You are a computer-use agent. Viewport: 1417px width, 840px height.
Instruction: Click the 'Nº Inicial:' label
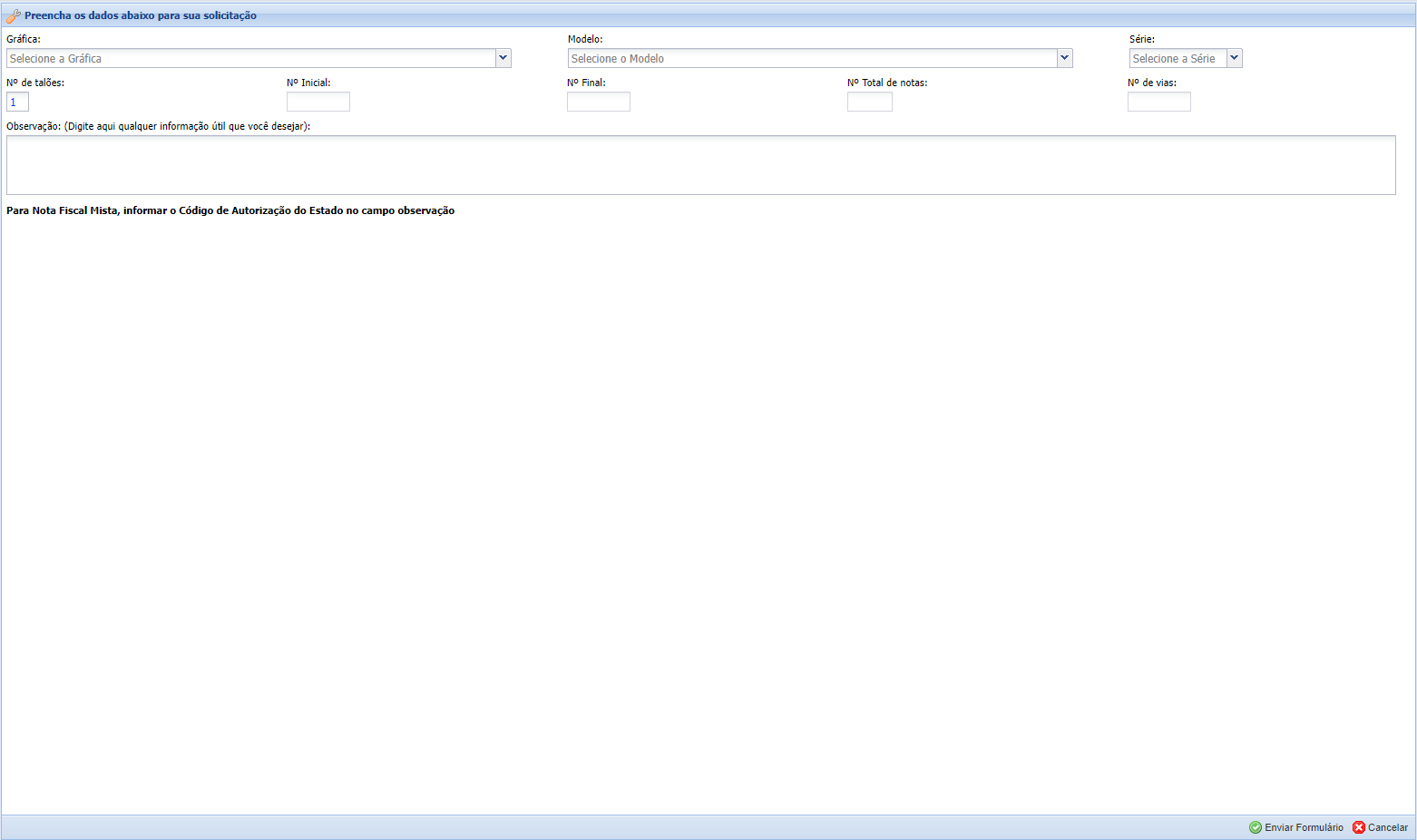click(308, 83)
